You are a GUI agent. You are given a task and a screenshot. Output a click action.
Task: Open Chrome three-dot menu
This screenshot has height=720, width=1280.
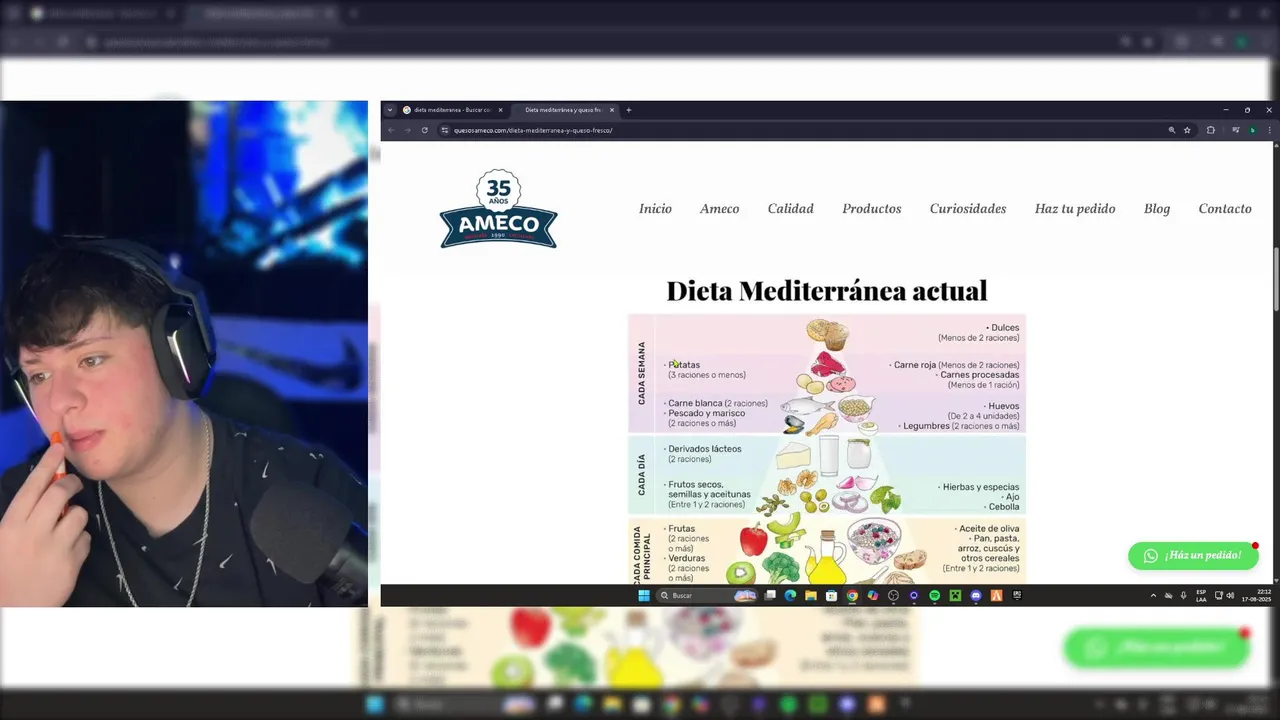1271,130
